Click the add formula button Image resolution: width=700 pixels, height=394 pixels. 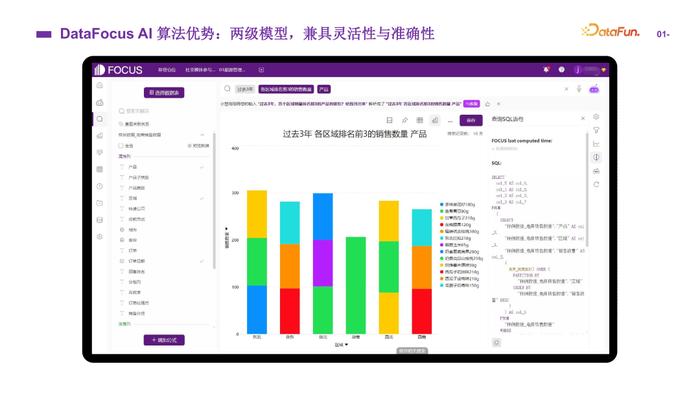point(164,340)
